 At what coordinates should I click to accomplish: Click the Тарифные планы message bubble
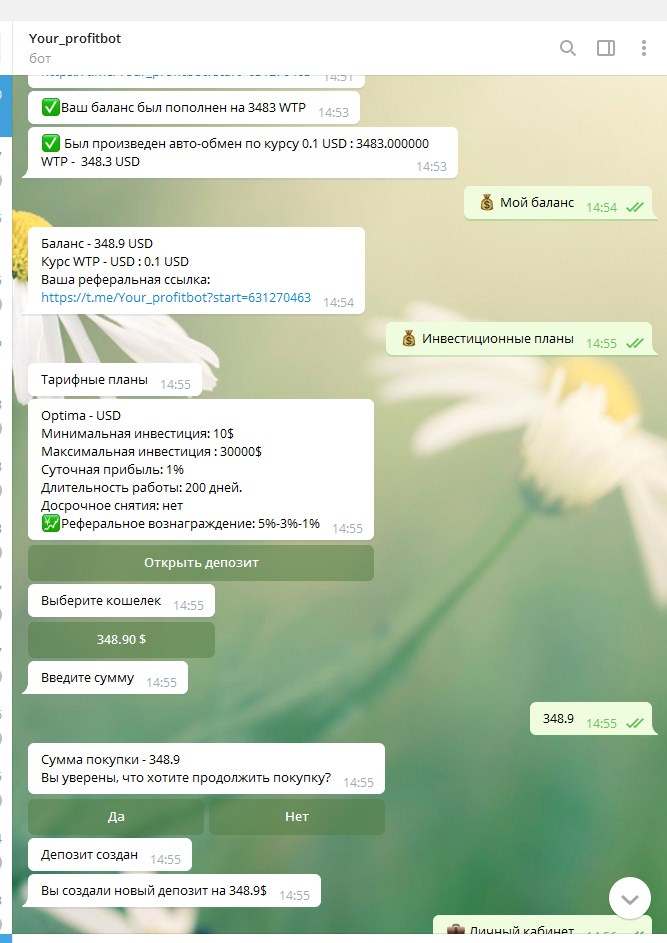click(x=115, y=380)
